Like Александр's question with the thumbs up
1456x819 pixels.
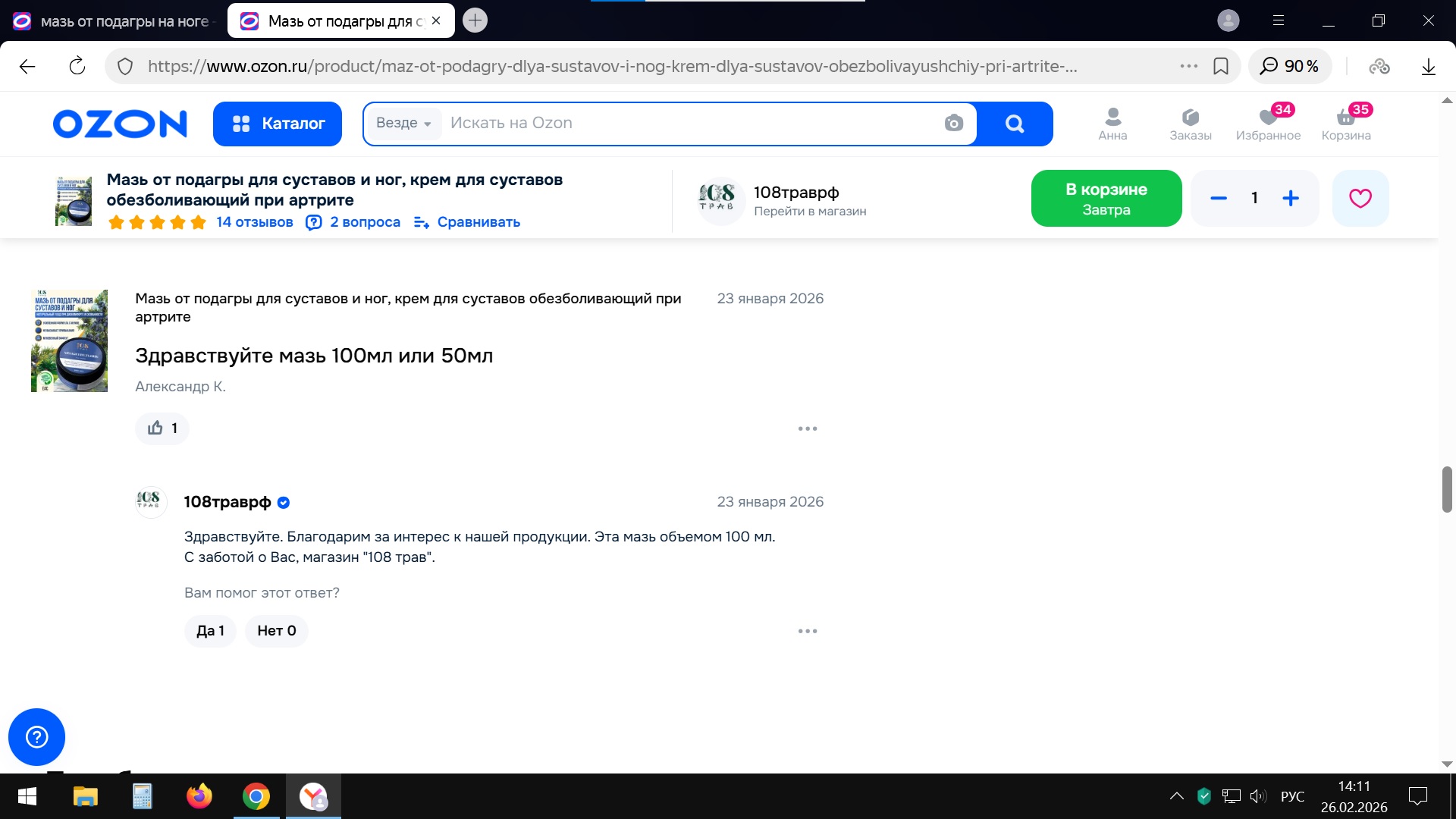point(162,428)
